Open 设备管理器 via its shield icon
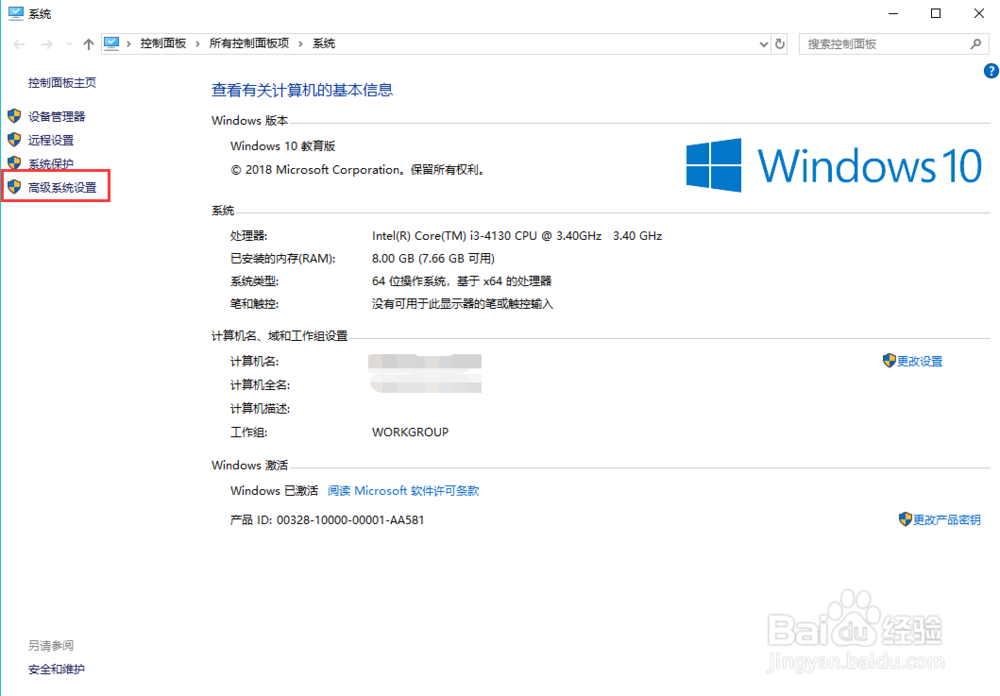 pos(13,115)
